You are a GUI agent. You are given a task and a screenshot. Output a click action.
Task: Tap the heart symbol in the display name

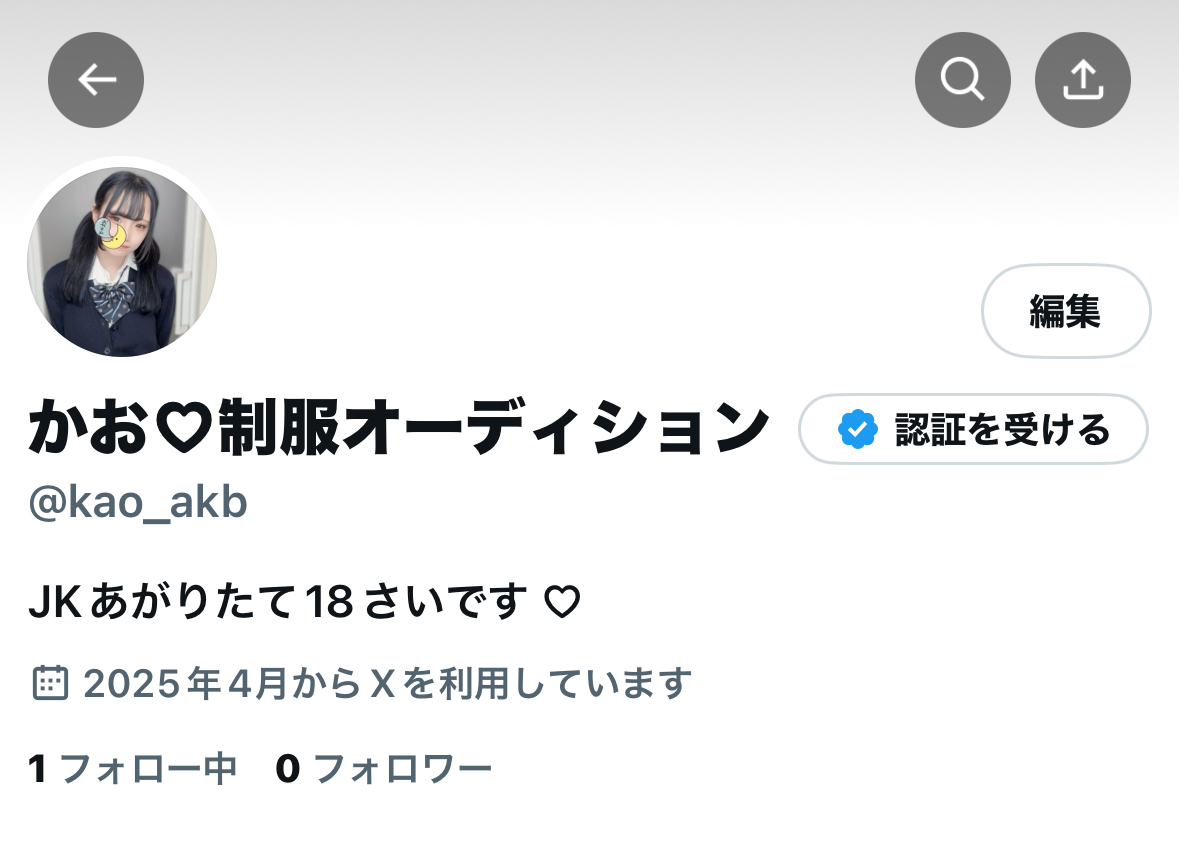(x=183, y=427)
